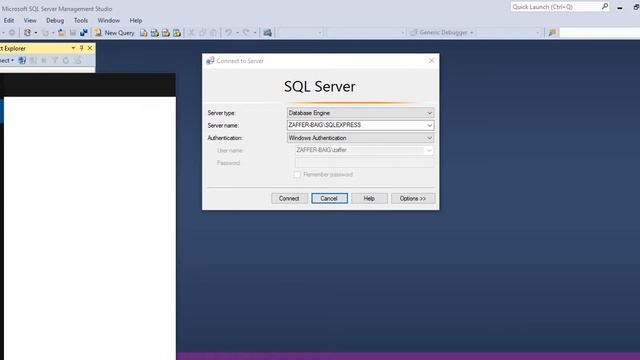Open the Debug menu
This screenshot has width=640, height=360.
click(x=55, y=20)
